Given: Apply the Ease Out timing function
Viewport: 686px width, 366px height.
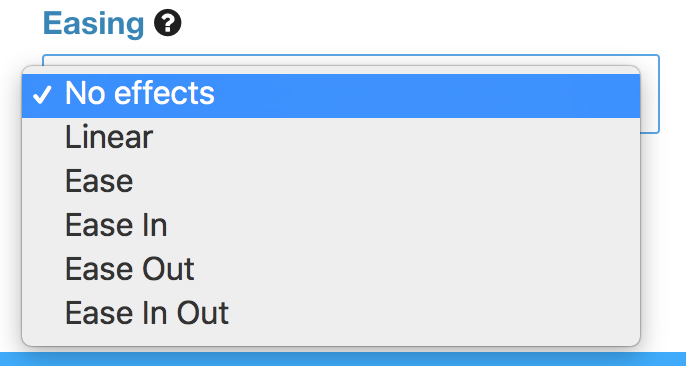Looking at the screenshot, I should pos(331,269).
